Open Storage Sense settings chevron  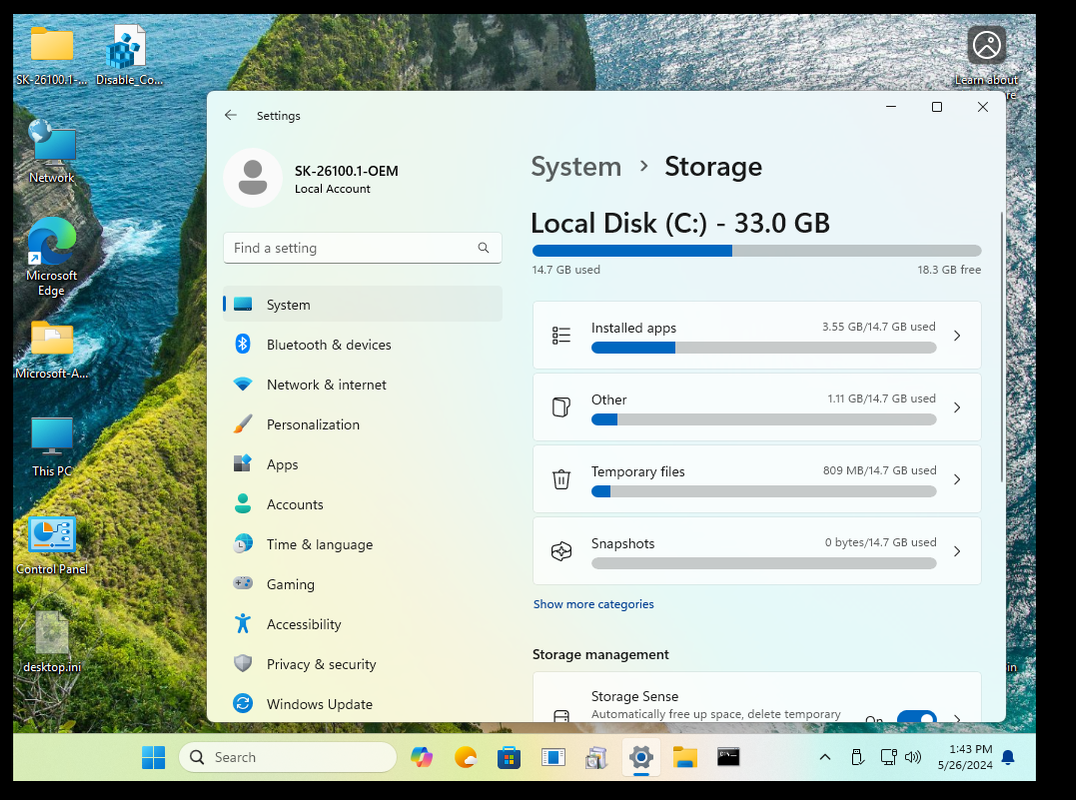coord(957,716)
